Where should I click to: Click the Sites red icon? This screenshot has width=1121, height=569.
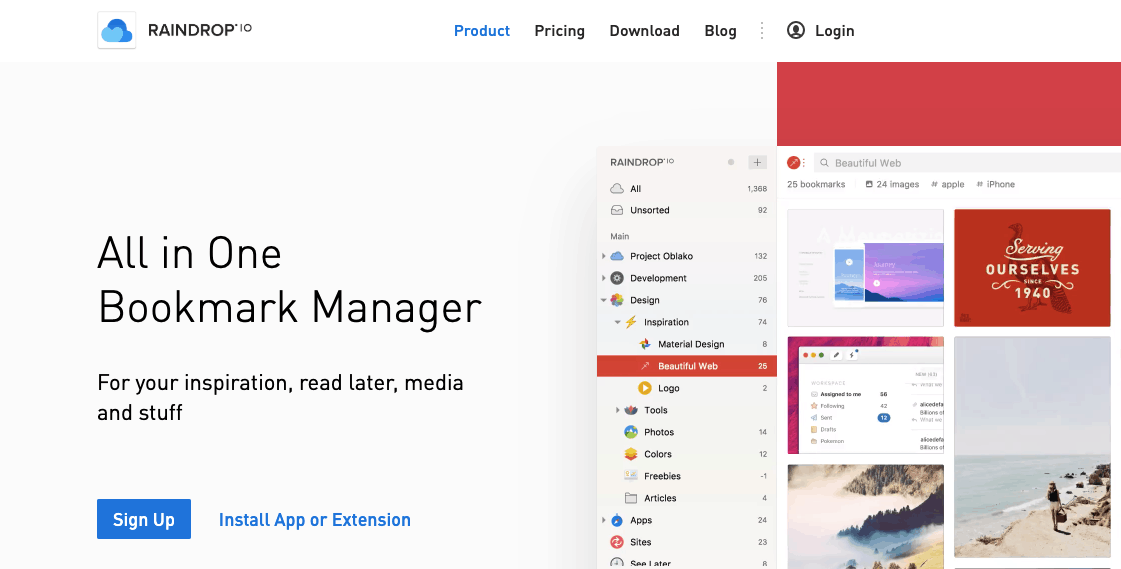tap(616, 542)
